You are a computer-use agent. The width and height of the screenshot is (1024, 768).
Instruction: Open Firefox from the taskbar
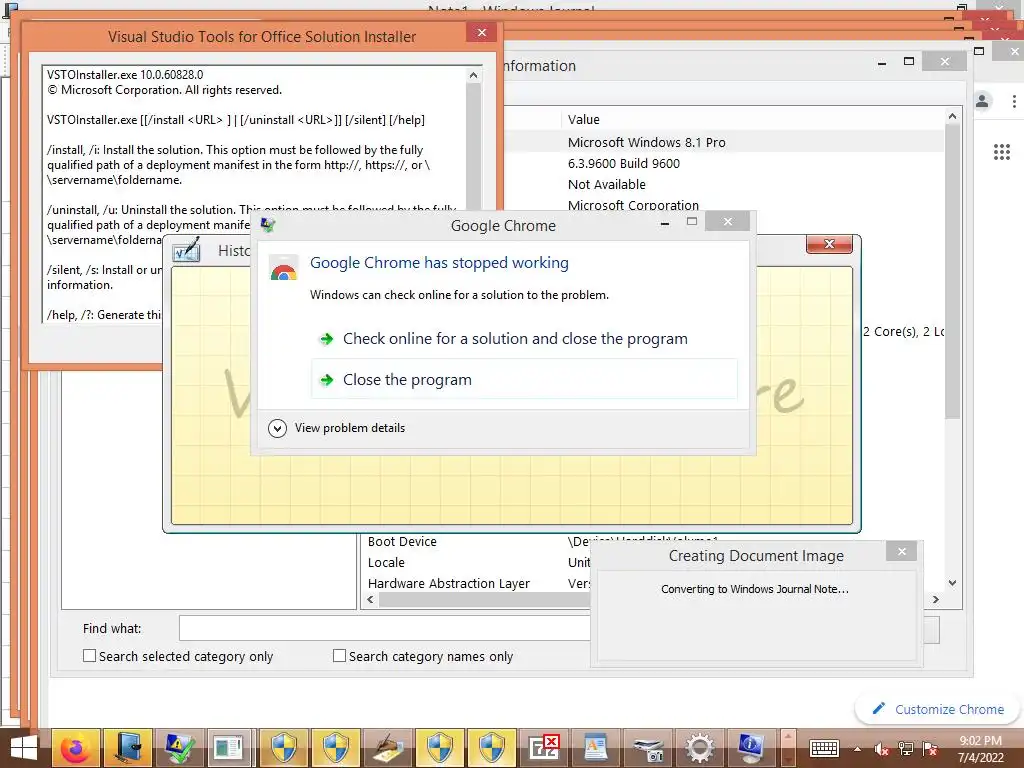coord(76,748)
